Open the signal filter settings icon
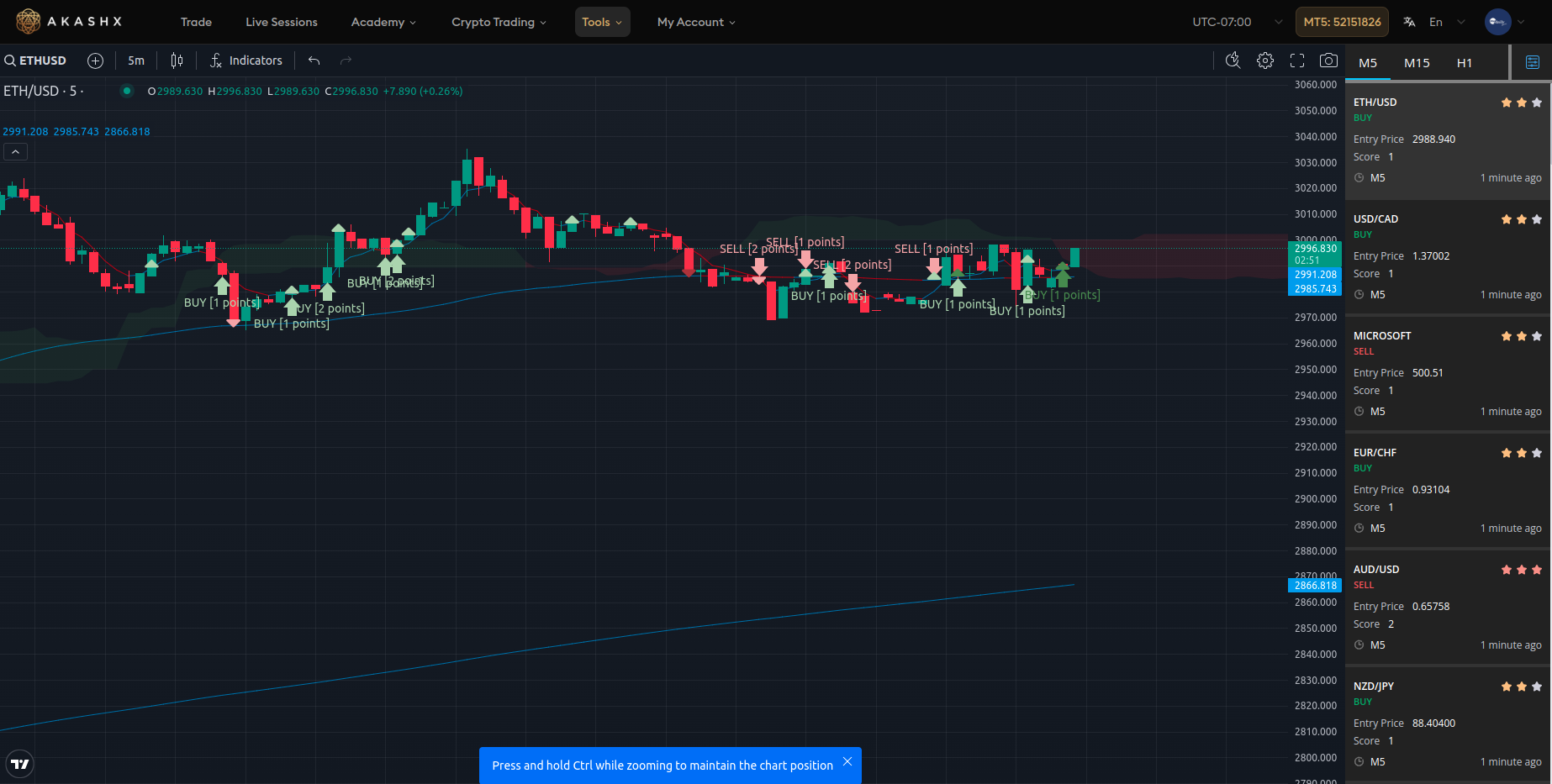This screenshot has height=784, width=1552. (x=1532, y=62)
